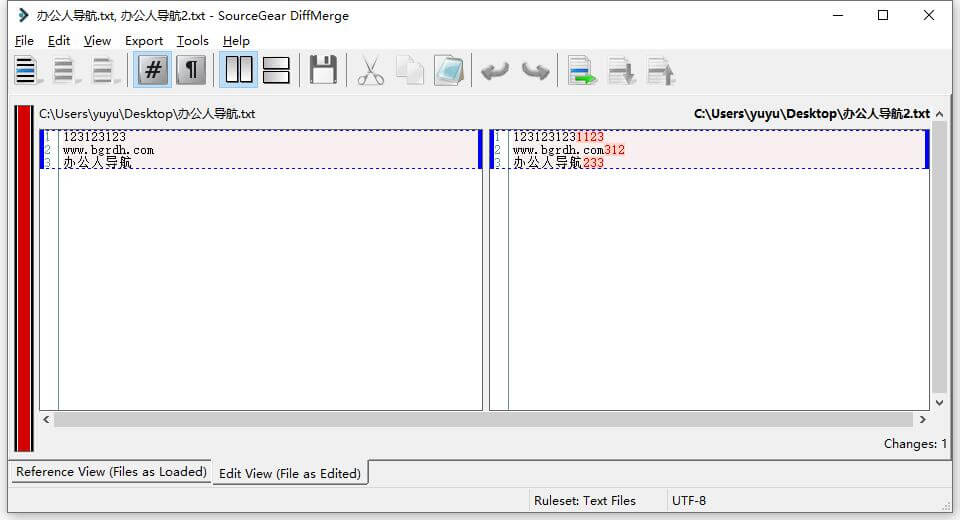
Task: Click the scissors Cut icon
Action: (371, 70)
